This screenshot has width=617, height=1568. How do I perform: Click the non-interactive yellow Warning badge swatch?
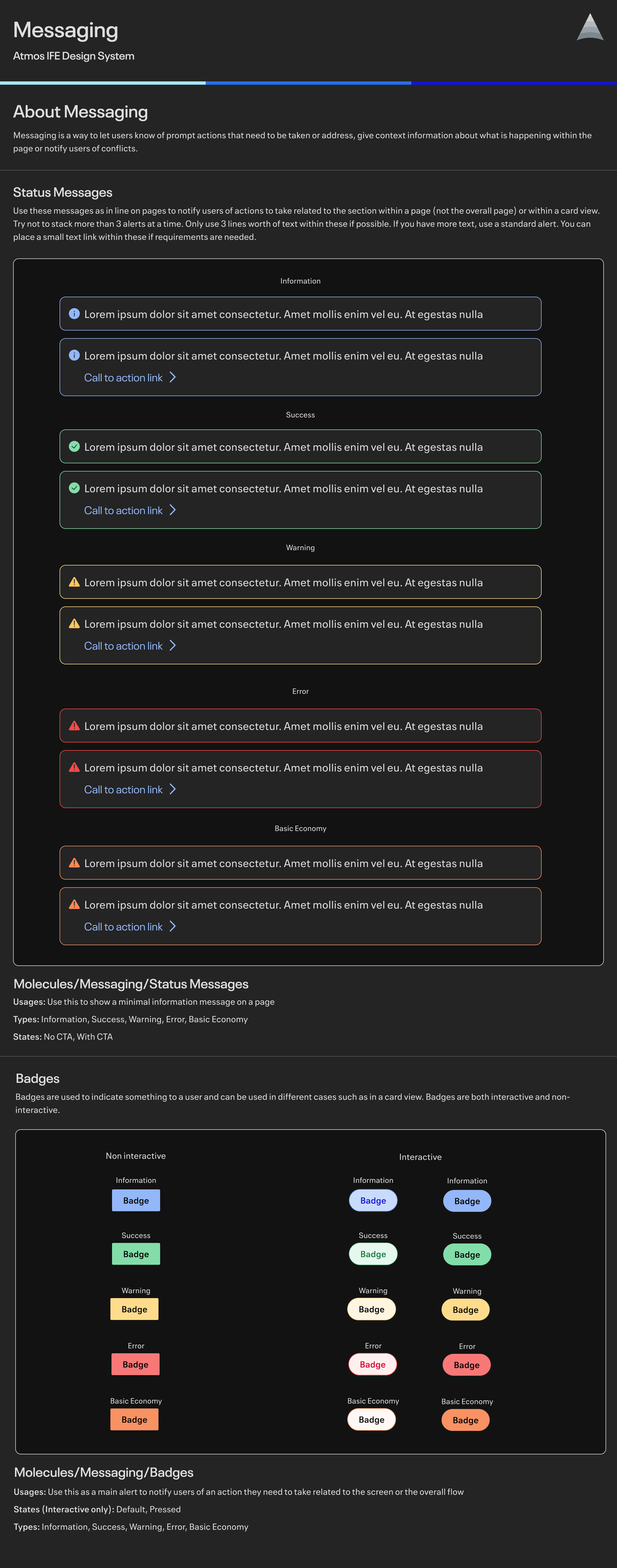[134, 1309]
